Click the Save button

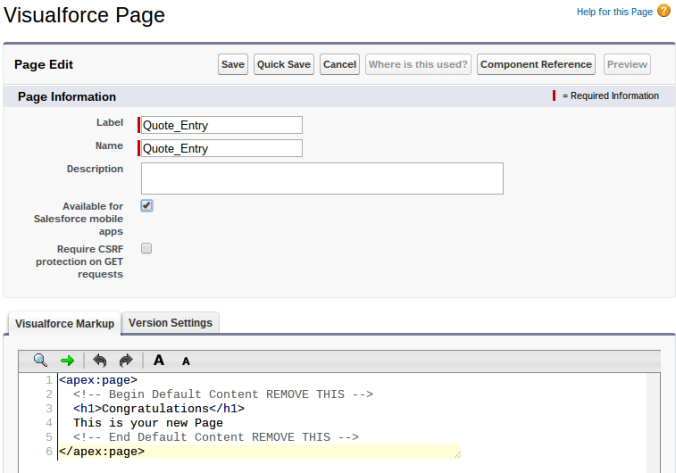233,64
